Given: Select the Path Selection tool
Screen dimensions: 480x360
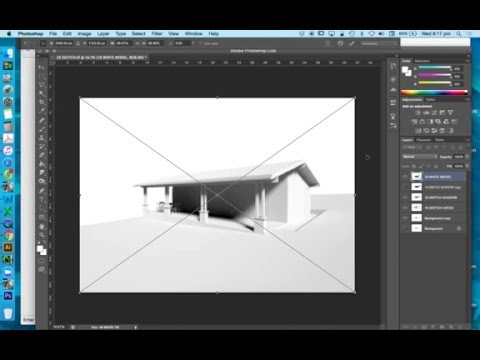Looking at the screenshot, I should (42, 208).
